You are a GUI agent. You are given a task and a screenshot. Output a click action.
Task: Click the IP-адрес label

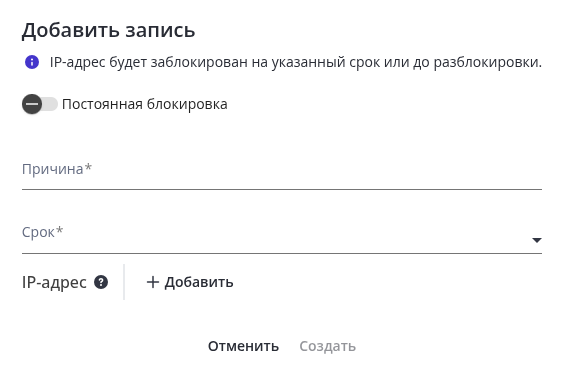(x=54, y=282)
